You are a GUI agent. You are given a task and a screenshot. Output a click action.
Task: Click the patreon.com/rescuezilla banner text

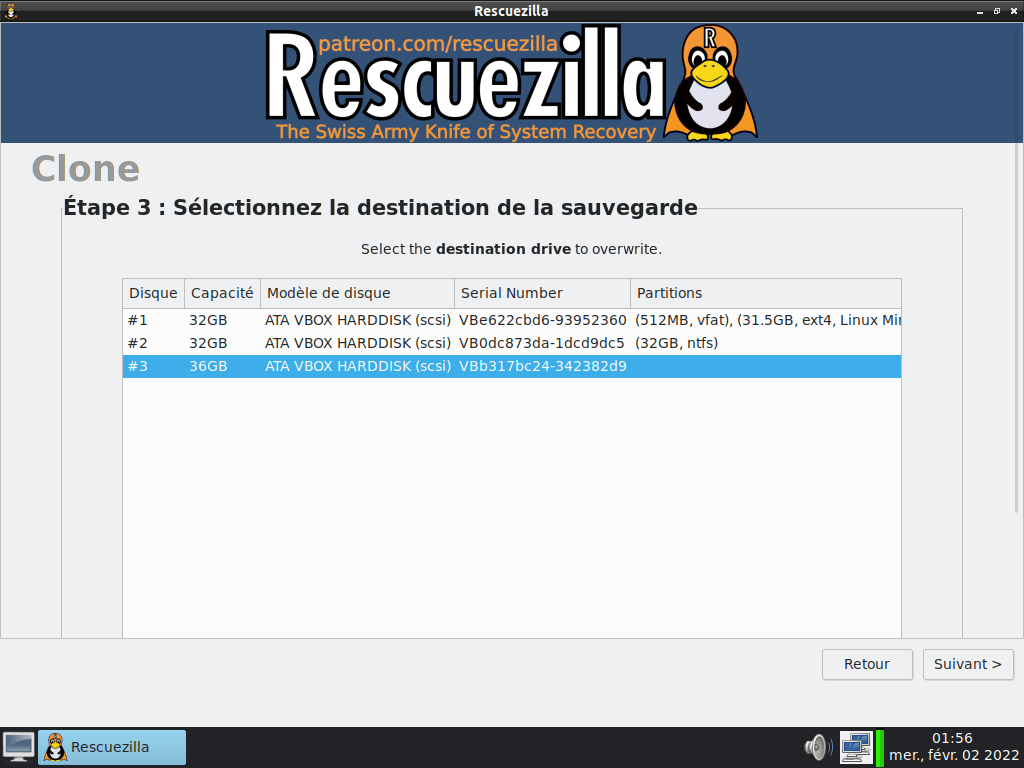point(438,44)
